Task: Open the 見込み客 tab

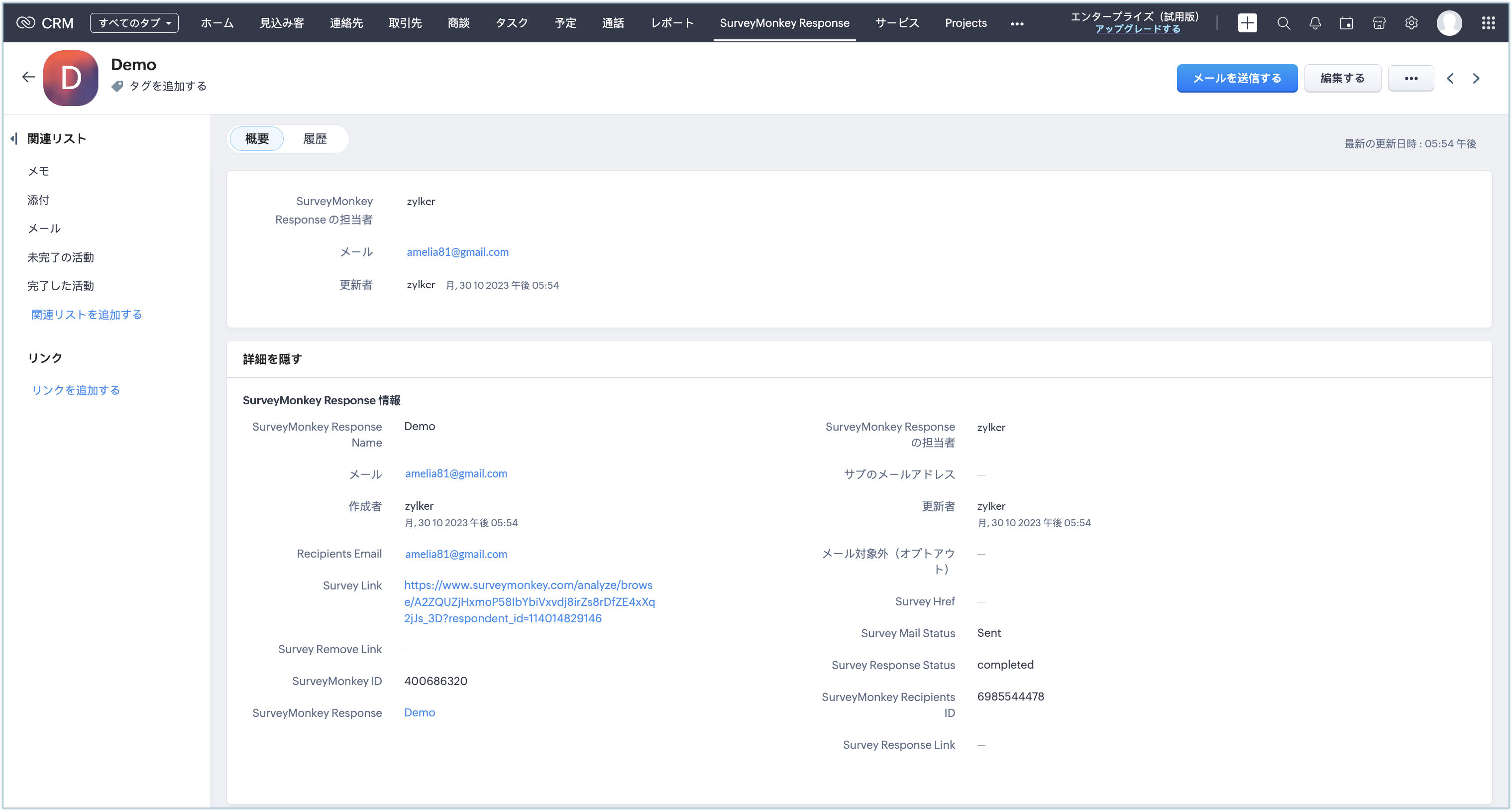Action: [x=282, y=23]
